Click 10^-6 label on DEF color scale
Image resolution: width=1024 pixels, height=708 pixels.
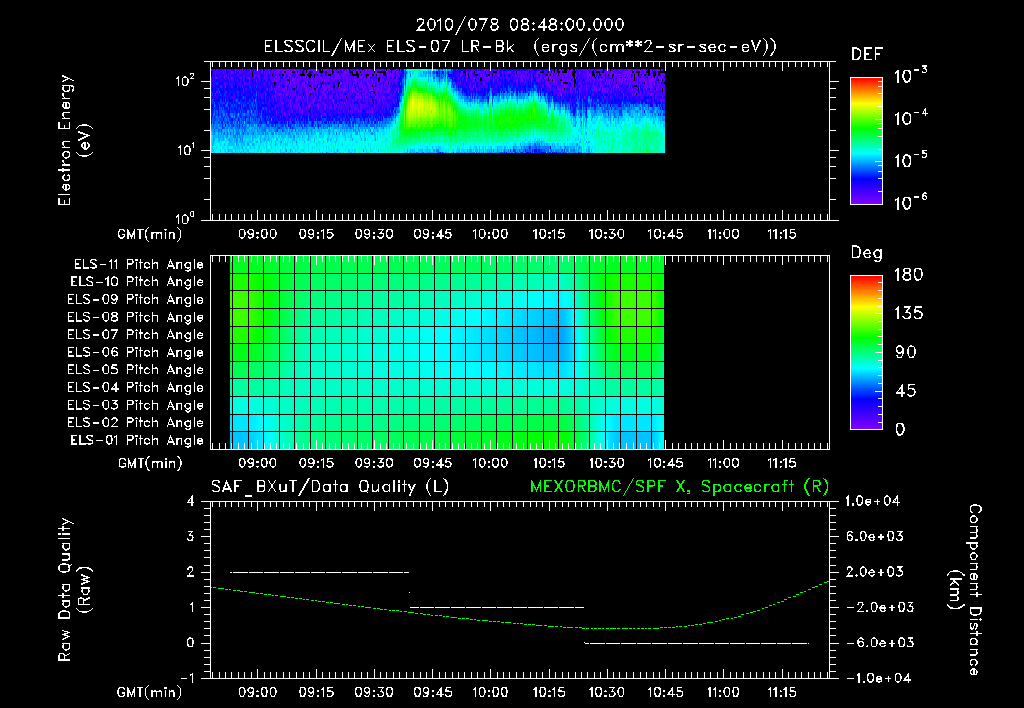[x=910, y=202]
